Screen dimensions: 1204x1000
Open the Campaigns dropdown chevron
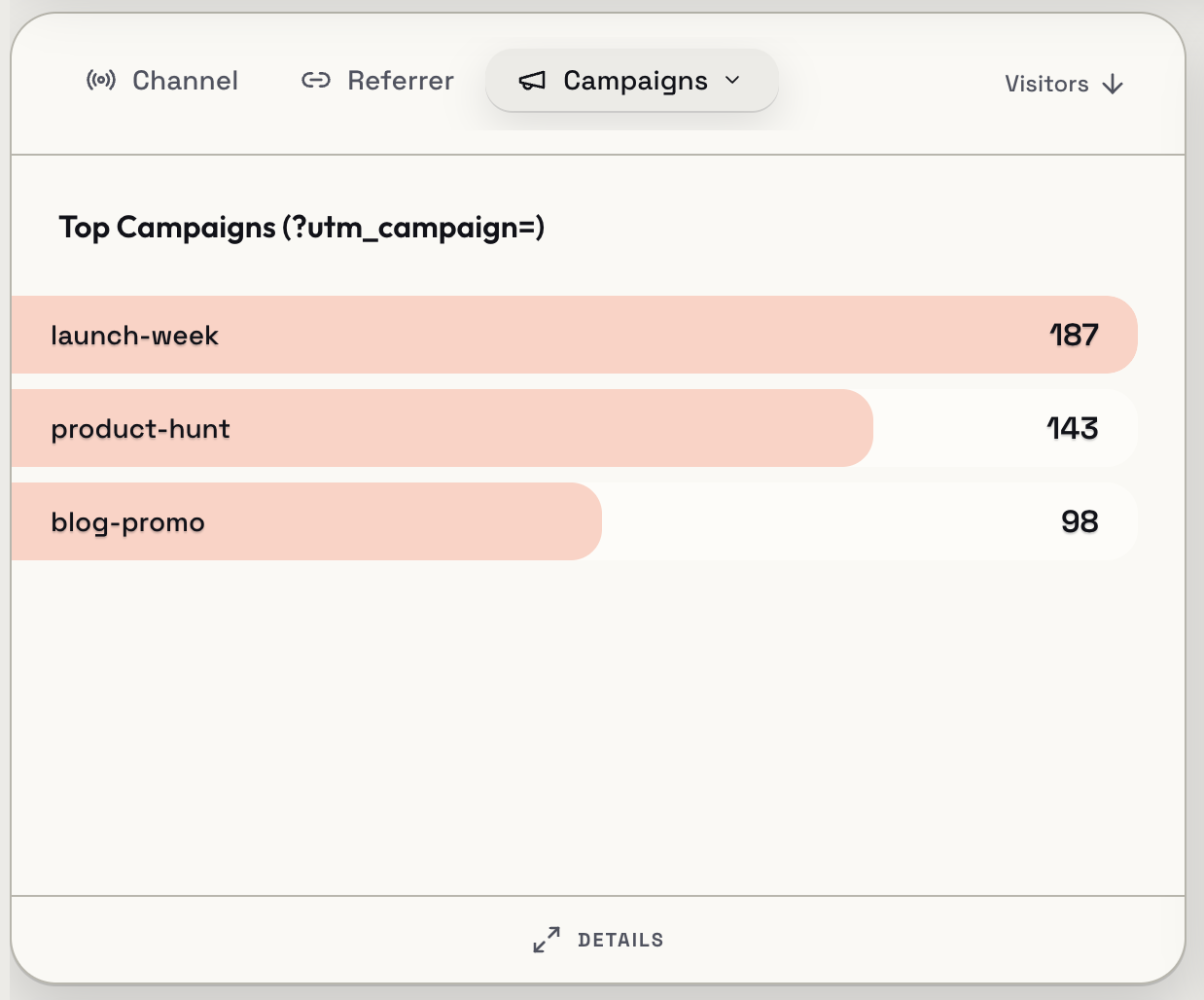click(733, 82)
